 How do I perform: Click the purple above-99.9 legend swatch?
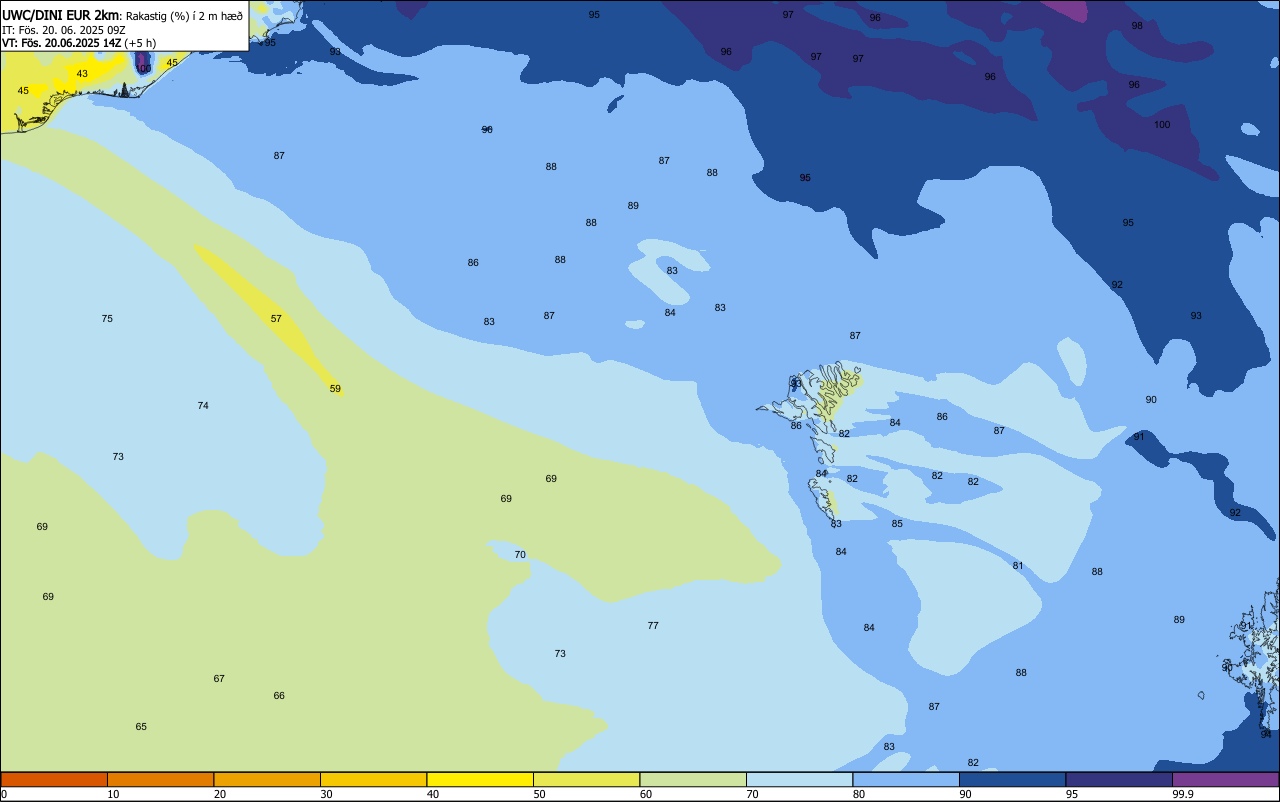tap(1225, 779)
